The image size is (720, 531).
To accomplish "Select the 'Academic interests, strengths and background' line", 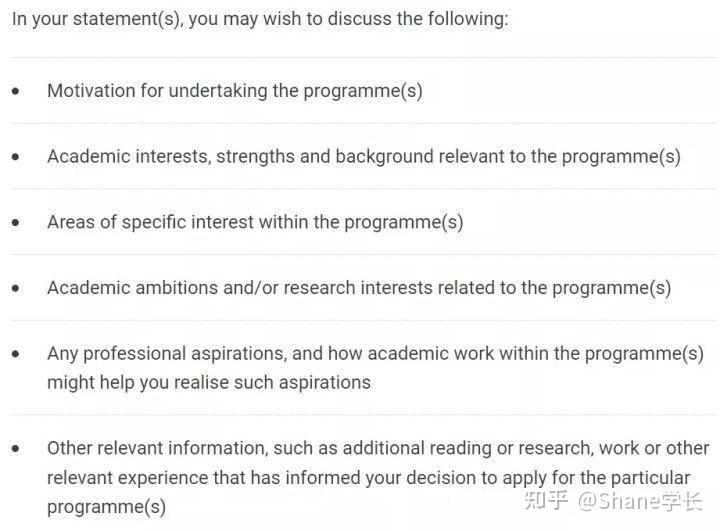I will tap(363, 157).
